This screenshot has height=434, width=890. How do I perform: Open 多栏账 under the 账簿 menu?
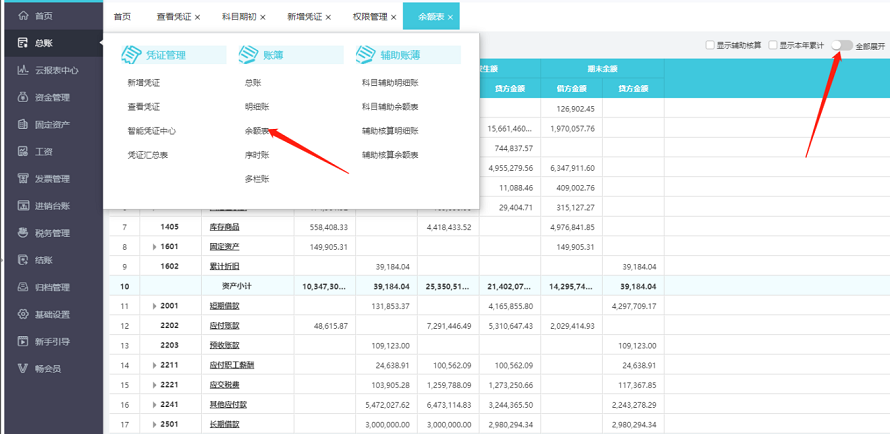coord(257,179)
